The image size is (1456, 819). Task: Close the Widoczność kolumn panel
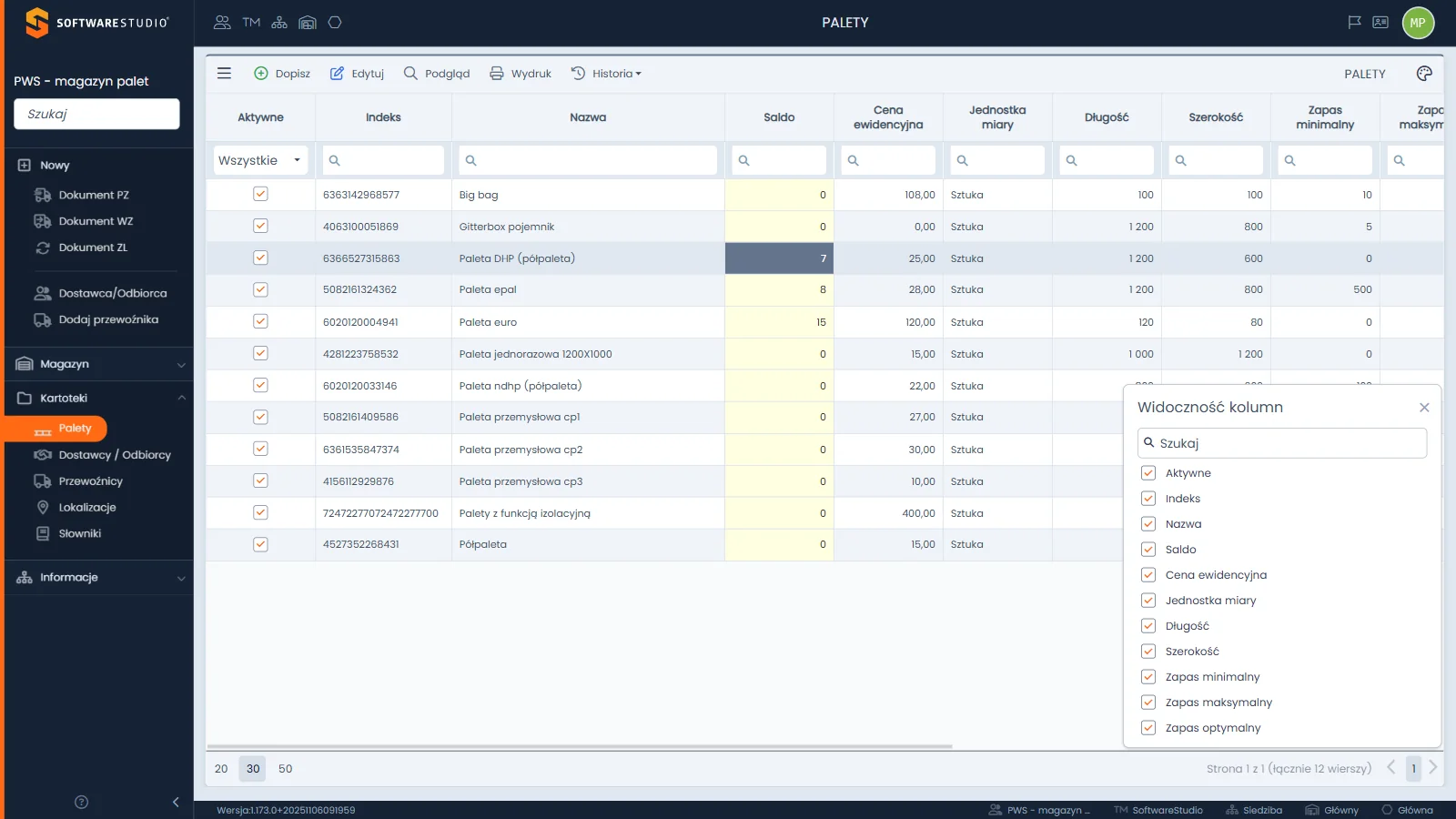[1424, 408]
